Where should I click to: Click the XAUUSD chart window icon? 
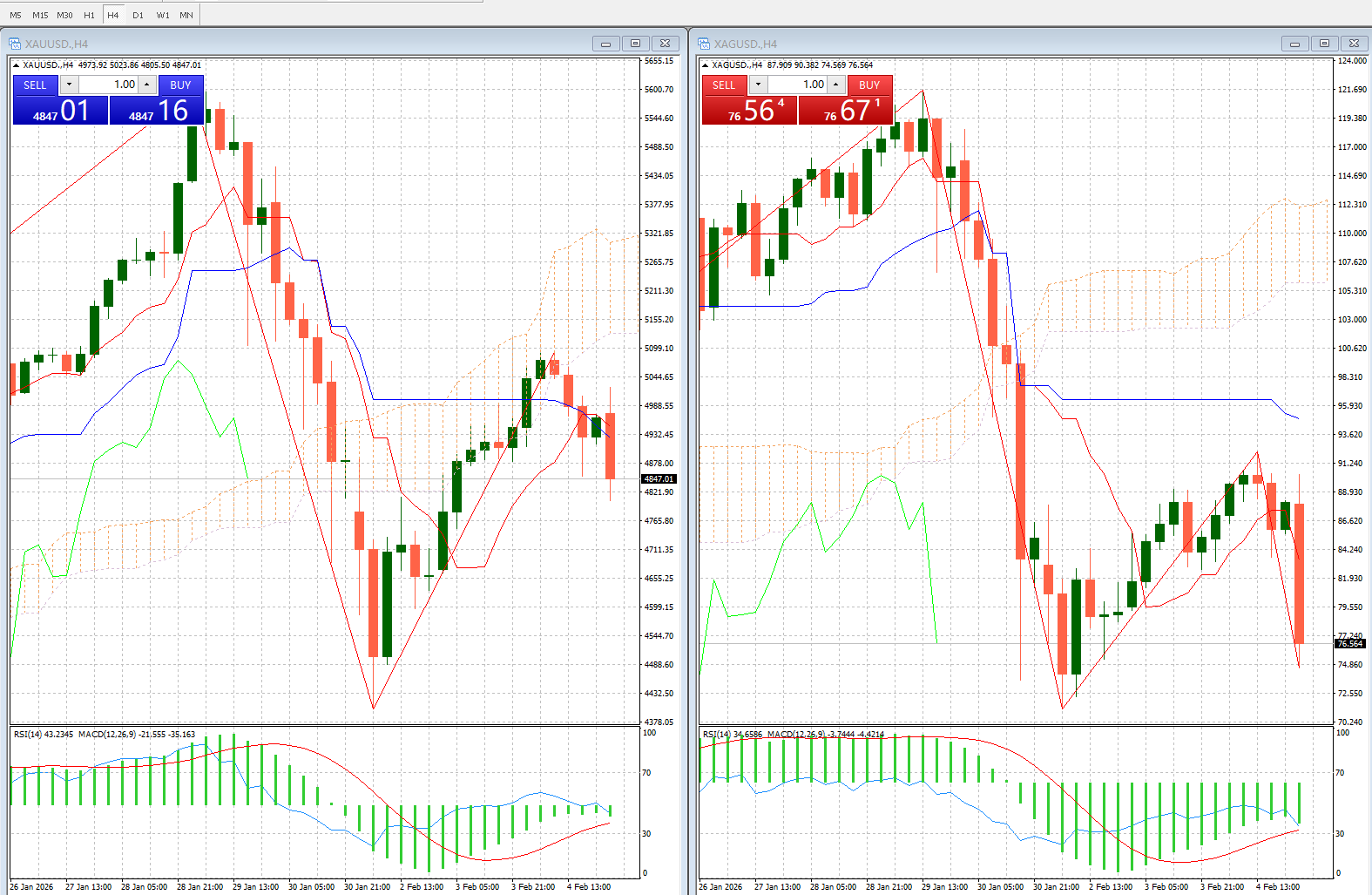coord(15,44)
